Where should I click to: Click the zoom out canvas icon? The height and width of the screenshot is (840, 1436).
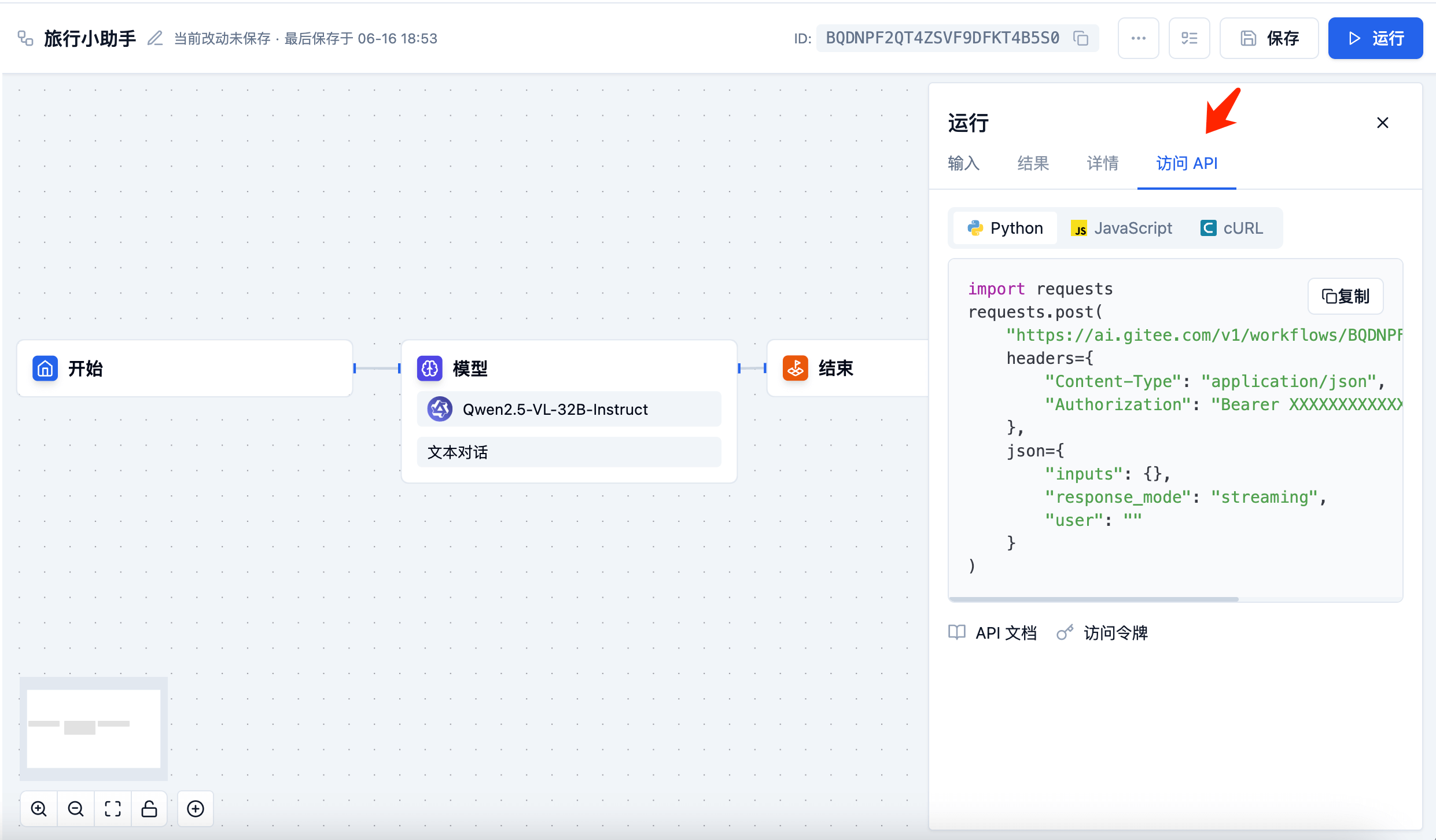coord(76,808)
